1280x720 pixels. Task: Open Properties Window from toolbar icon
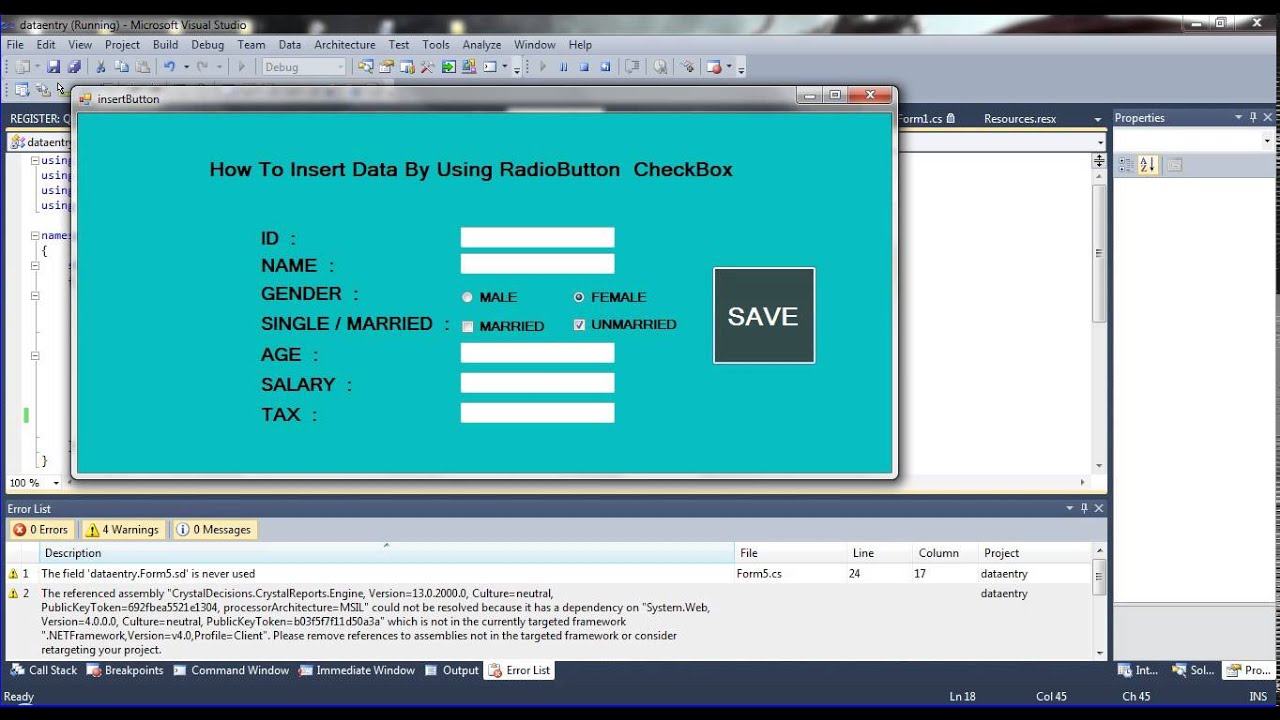point(386,67)
